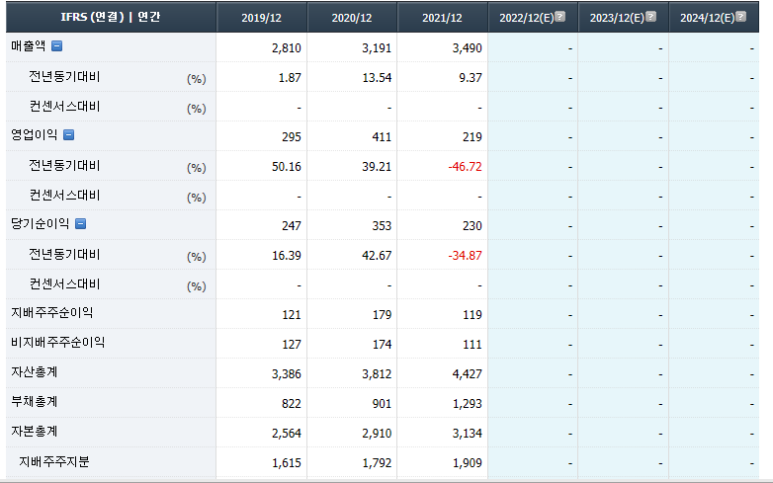773x483 pixels.
Task: Select the growth value 16.39
Action: 286,256
